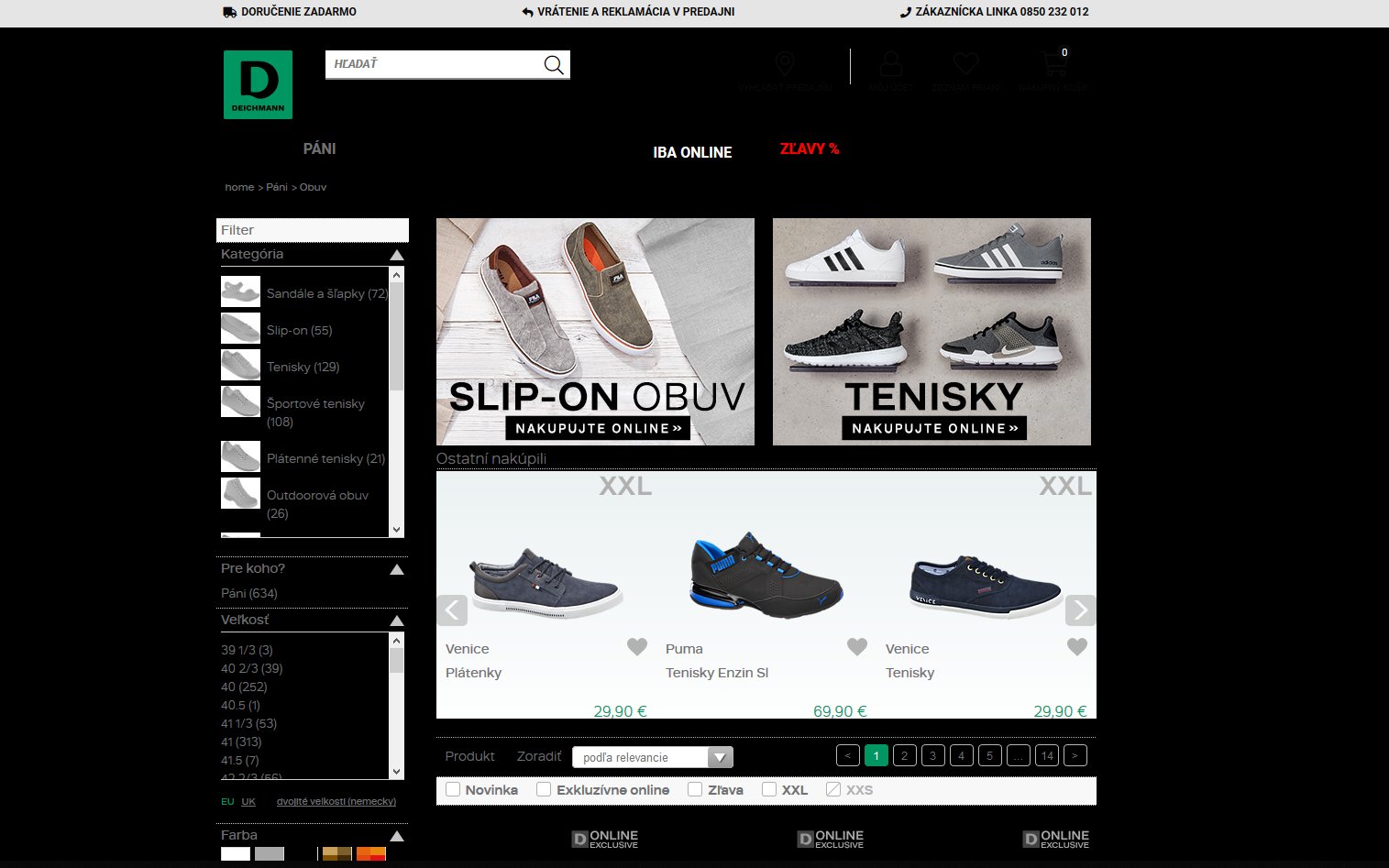The height and width of the screenshot is (868, 1389).
Task: Click the size list scroll-down arrow
Action: click(397, 772)
